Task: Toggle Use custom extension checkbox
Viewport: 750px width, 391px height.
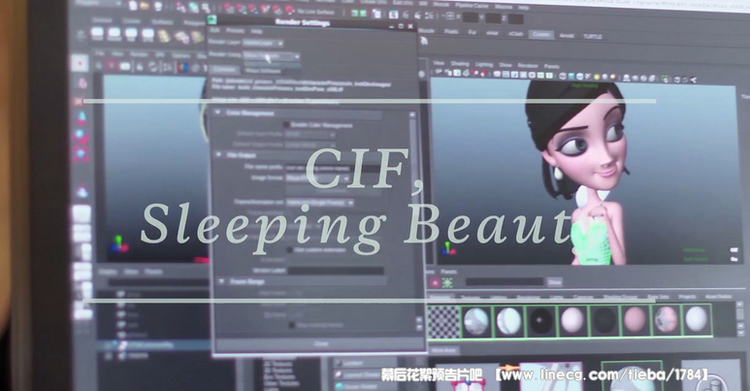Action: pos(289,250)
